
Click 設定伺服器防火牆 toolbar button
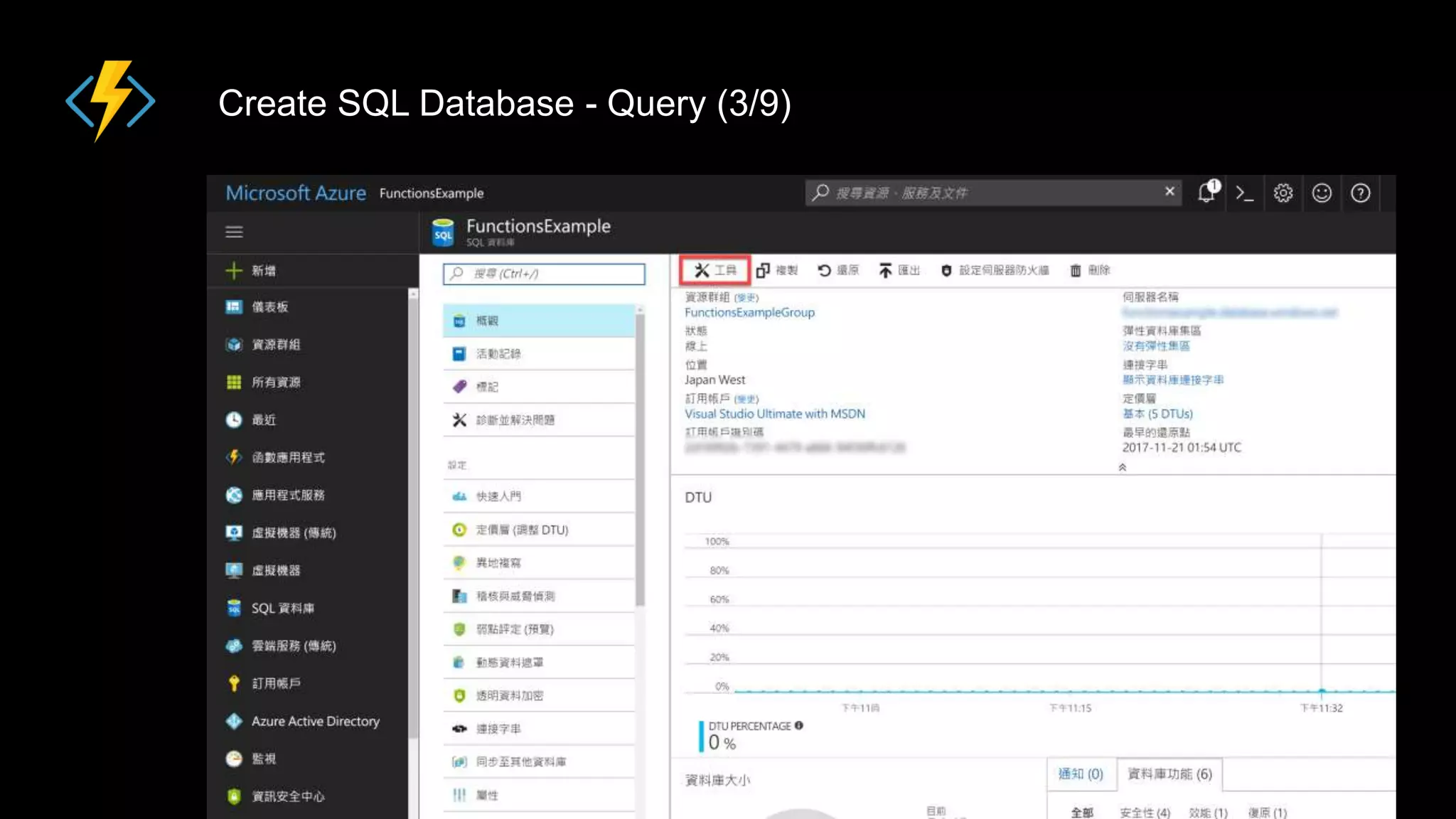click(x=995, y=270)
